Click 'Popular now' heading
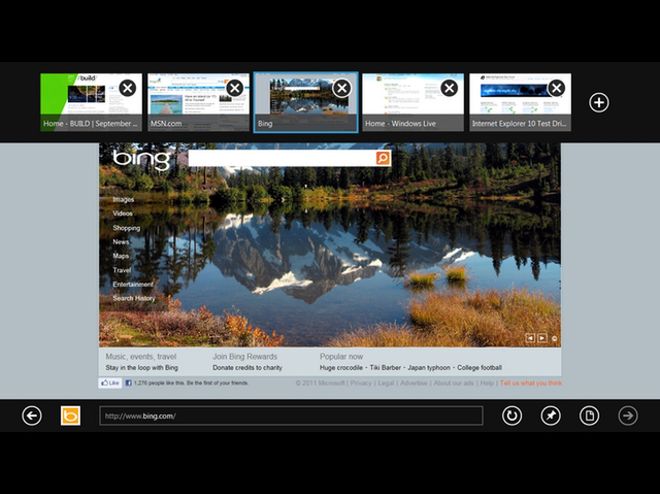660x494 pixels. pos(341,356)
